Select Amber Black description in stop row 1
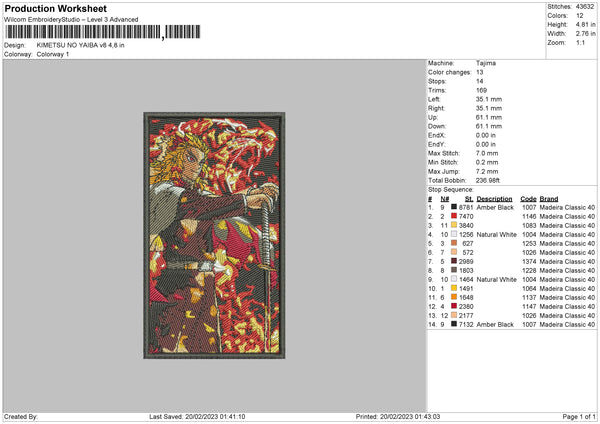600x424 pixels. pyautogui.click(x=495, y=207)
